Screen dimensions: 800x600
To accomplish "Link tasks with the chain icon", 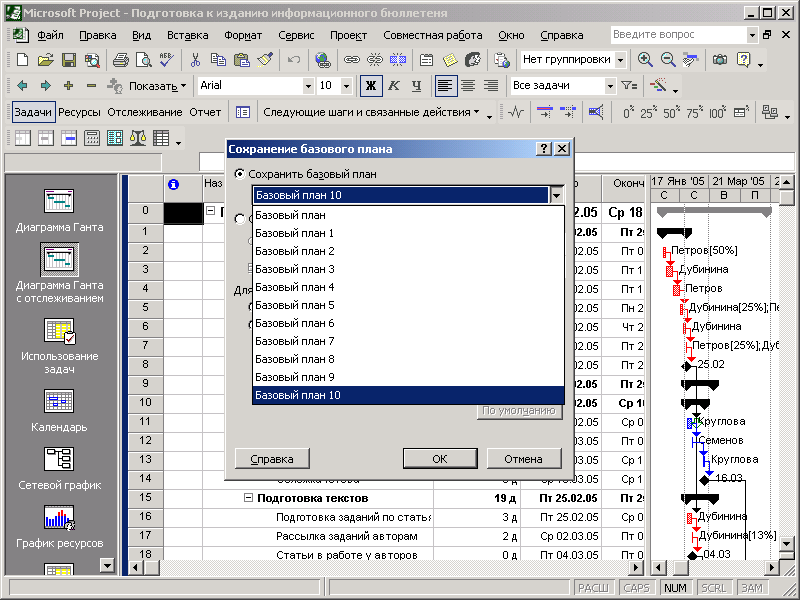I will [352, 60].
